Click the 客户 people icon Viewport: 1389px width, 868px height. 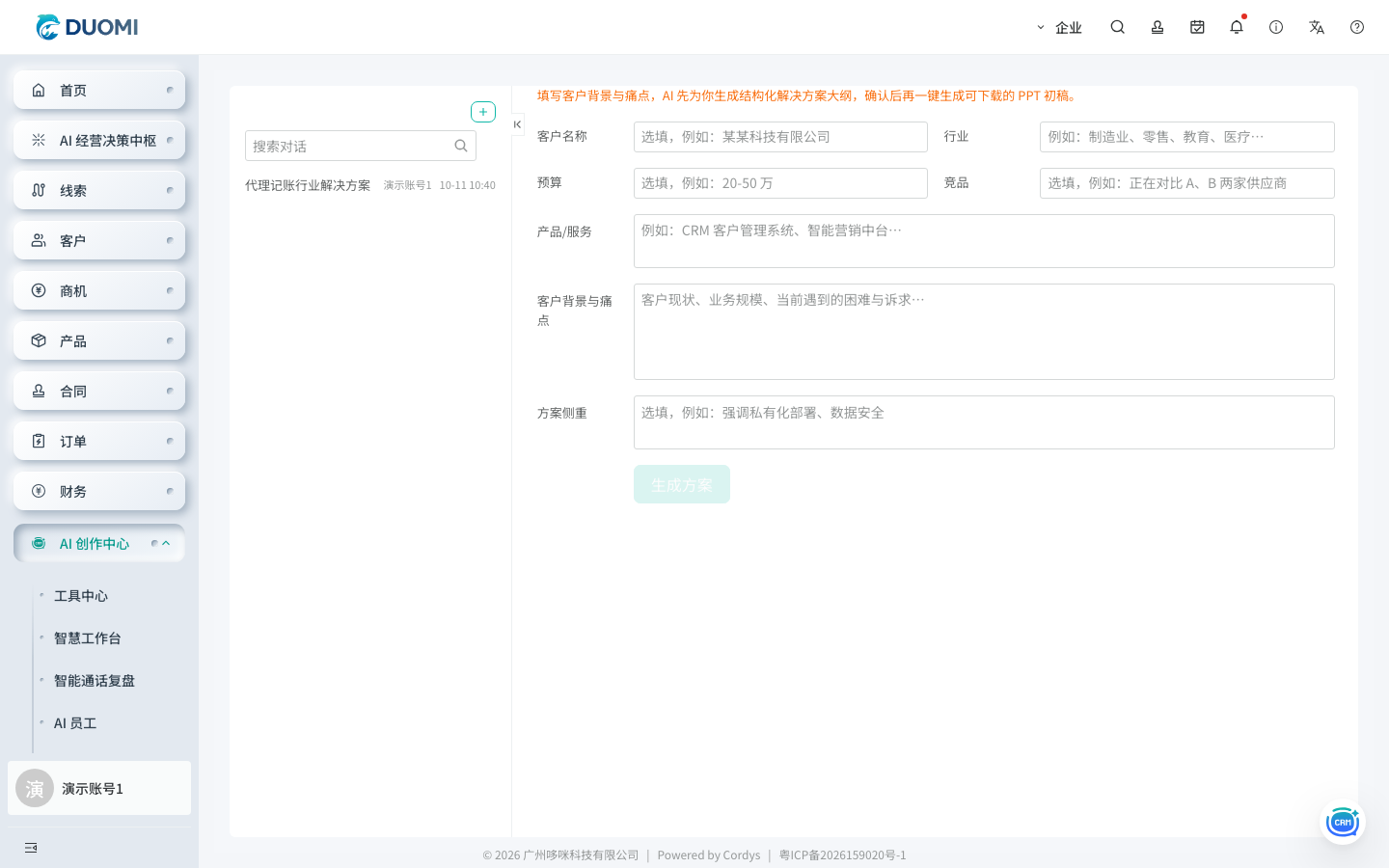[x=39, y=240]
